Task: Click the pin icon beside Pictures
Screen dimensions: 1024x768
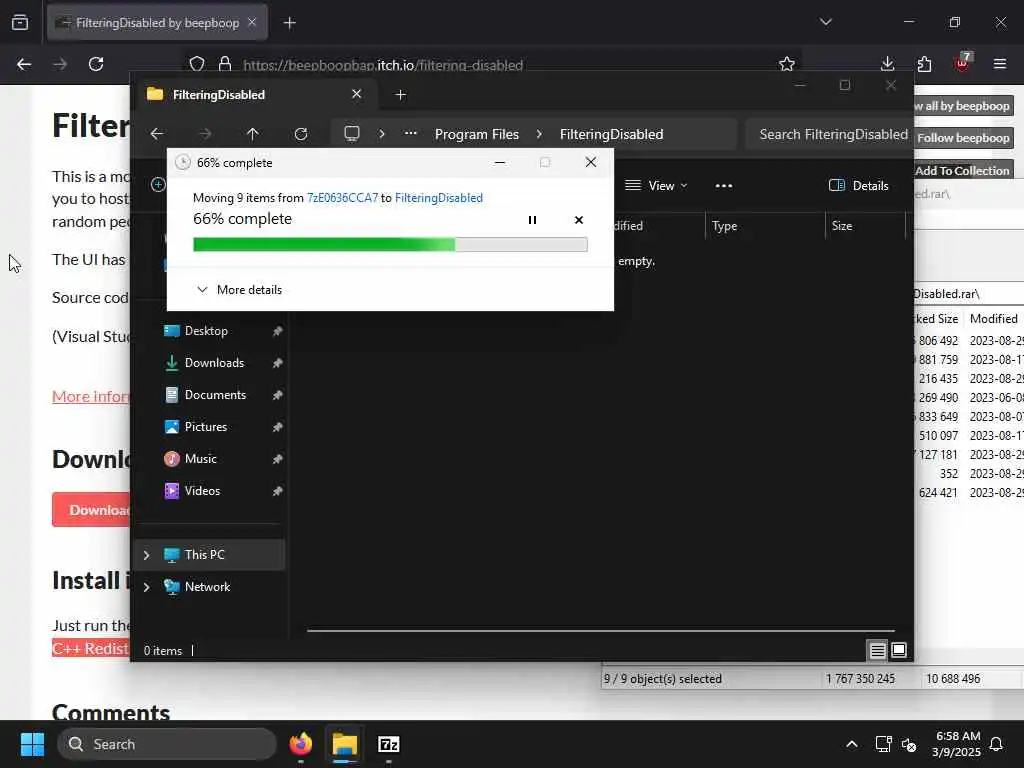Action: tap(278, 427)
